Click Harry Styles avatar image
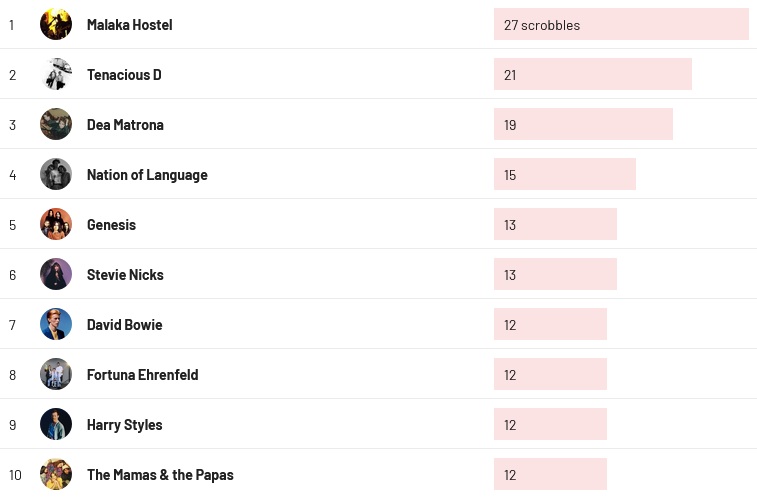This screenshot has width=757, height=498. pos(56,424)
